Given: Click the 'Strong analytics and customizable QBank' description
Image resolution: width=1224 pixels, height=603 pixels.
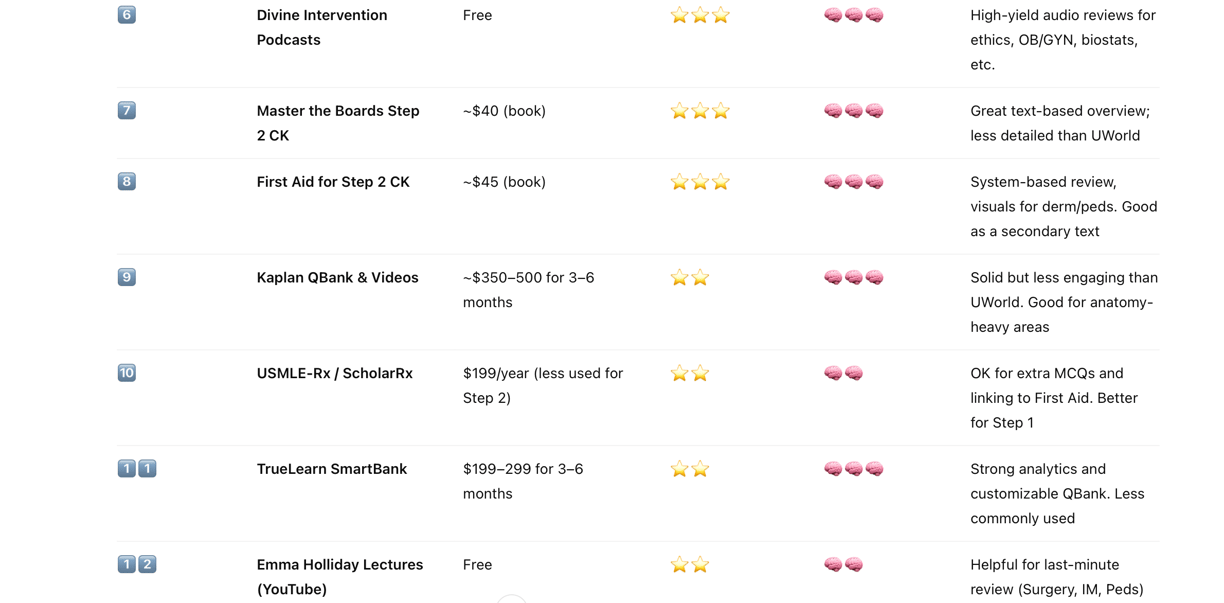Looking at the screenshot, I should [x=1057, y=494].
